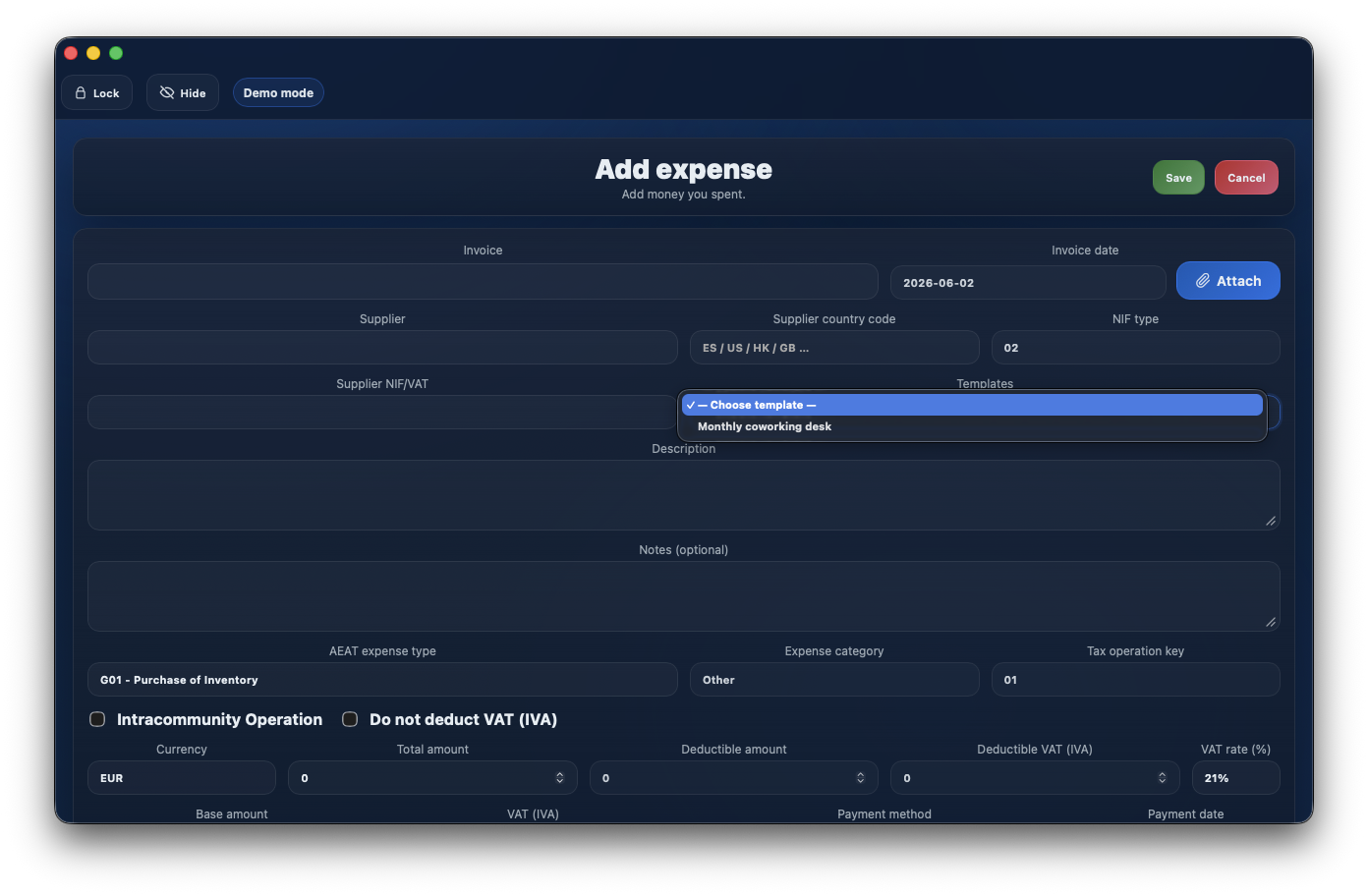Click the Notes resize handle
Viewport: 1368px width, 896px height.
tap(1271, 622)
